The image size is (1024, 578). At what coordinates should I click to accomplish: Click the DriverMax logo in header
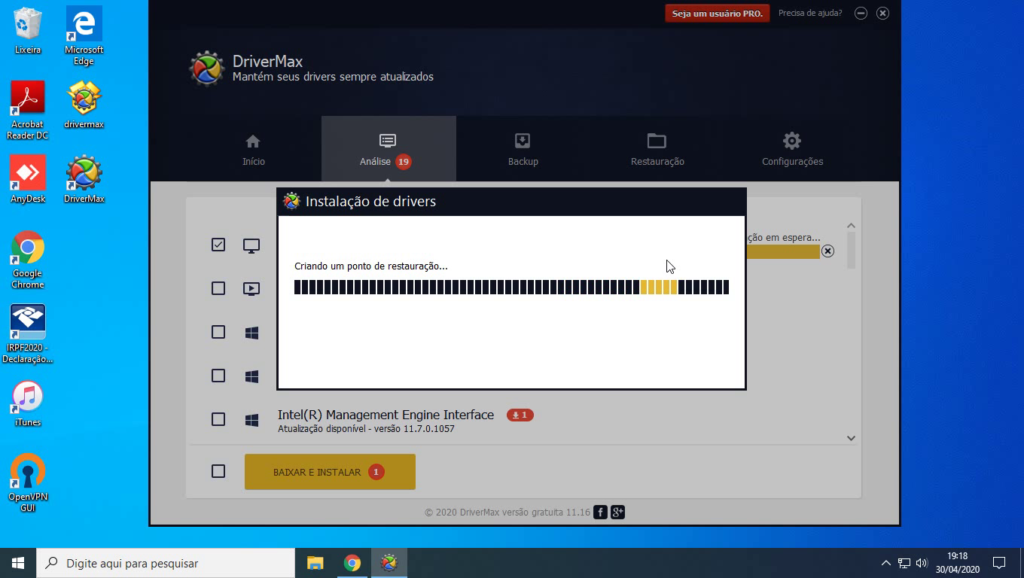pos(206,69)
